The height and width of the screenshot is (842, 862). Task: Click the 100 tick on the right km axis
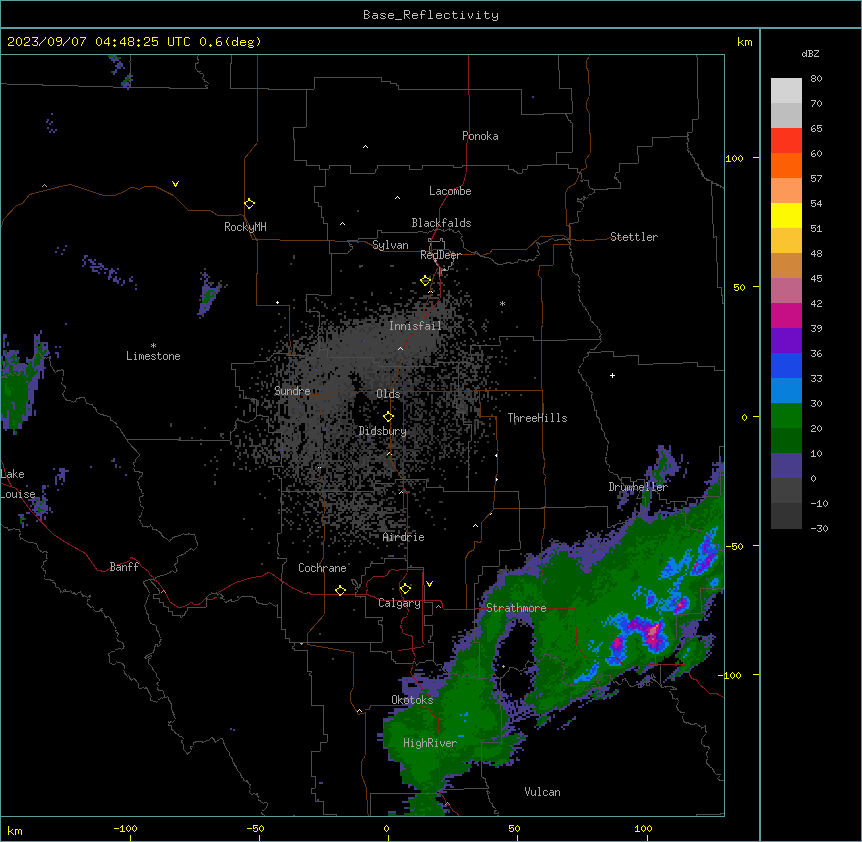(x=734, y=158)
